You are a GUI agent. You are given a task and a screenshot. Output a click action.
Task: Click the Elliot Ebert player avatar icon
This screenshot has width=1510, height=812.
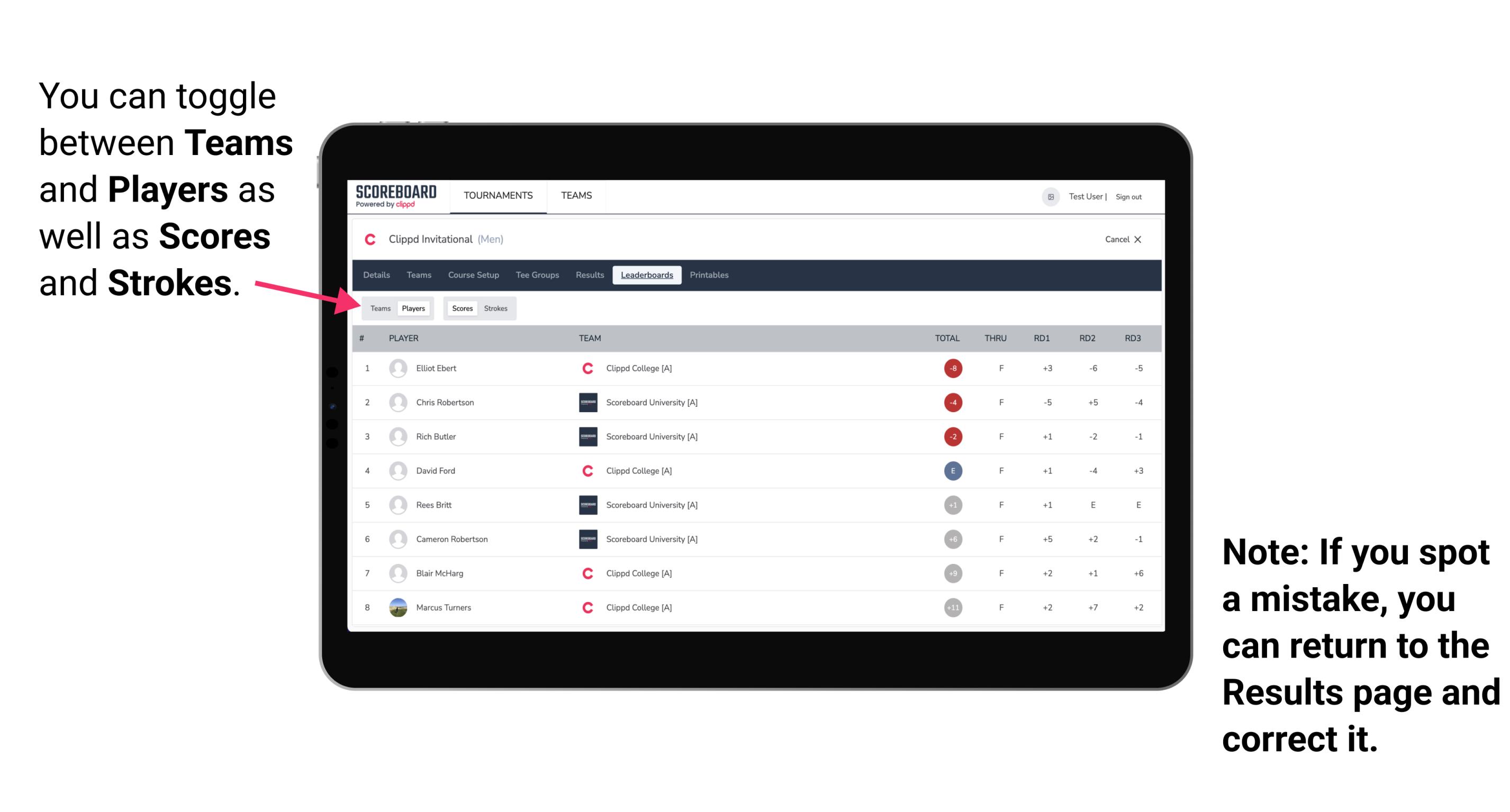[x=396, y=368]
